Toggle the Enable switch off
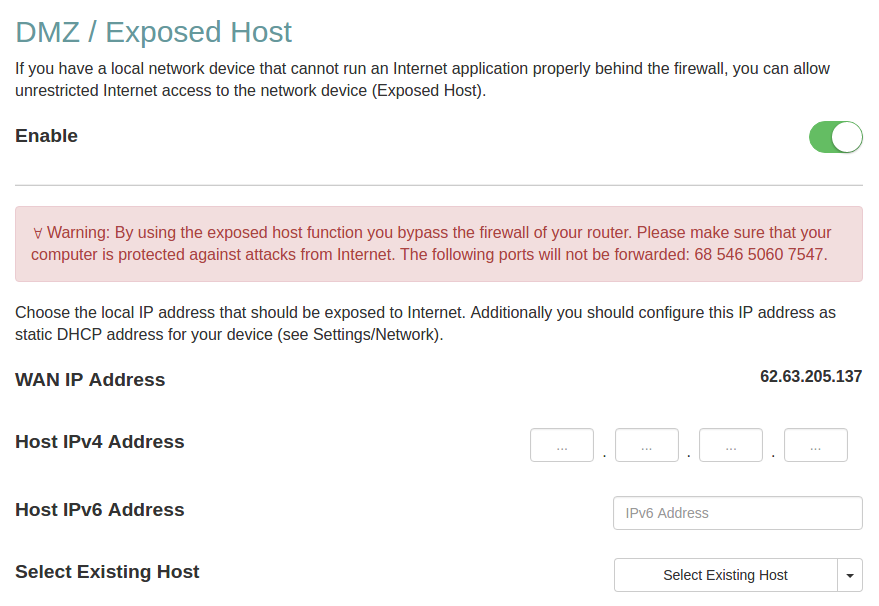The image size is (879, 606). [x=835, y=137]
